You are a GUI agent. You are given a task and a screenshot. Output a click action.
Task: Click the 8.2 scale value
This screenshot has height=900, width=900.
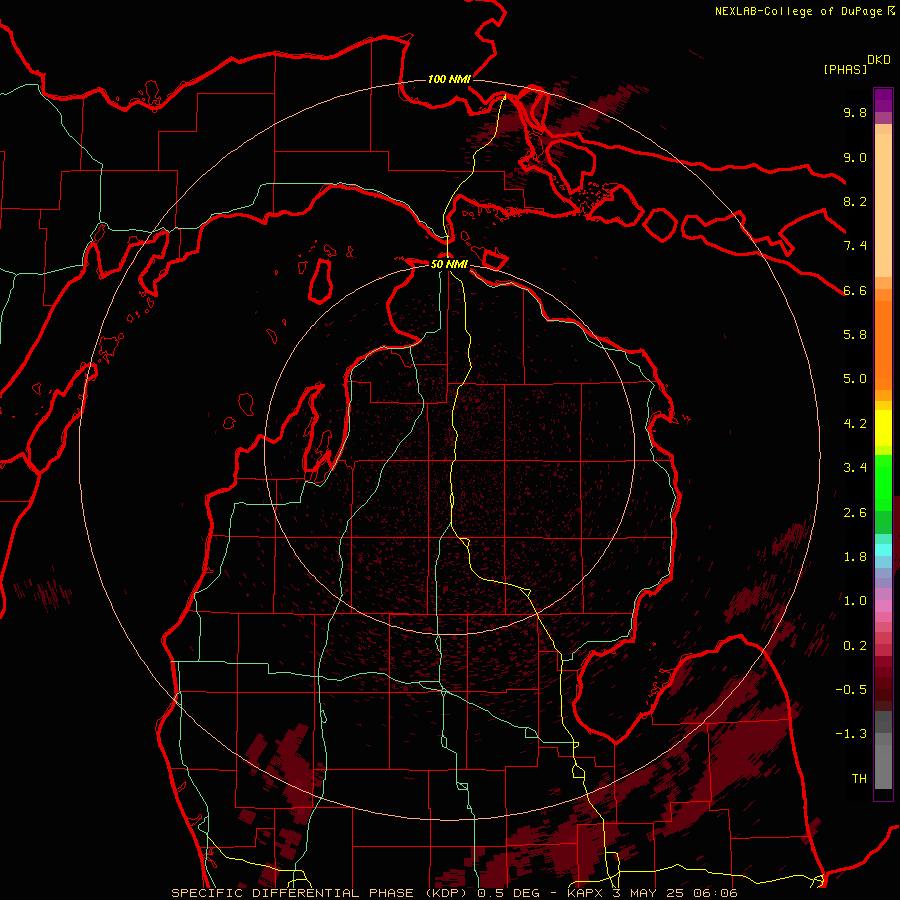point(855,201)
